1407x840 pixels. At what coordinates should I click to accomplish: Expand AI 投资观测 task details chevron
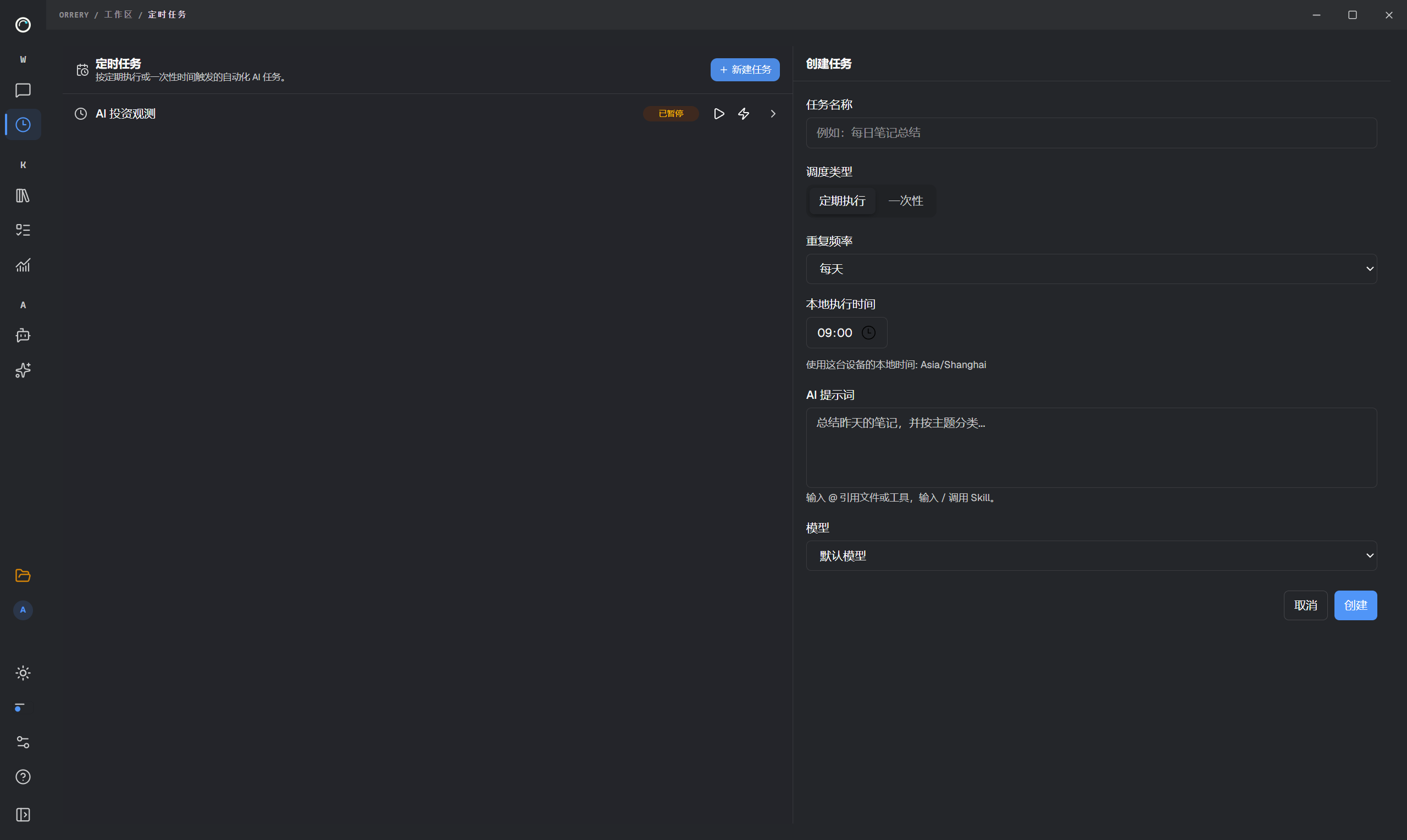773,114
